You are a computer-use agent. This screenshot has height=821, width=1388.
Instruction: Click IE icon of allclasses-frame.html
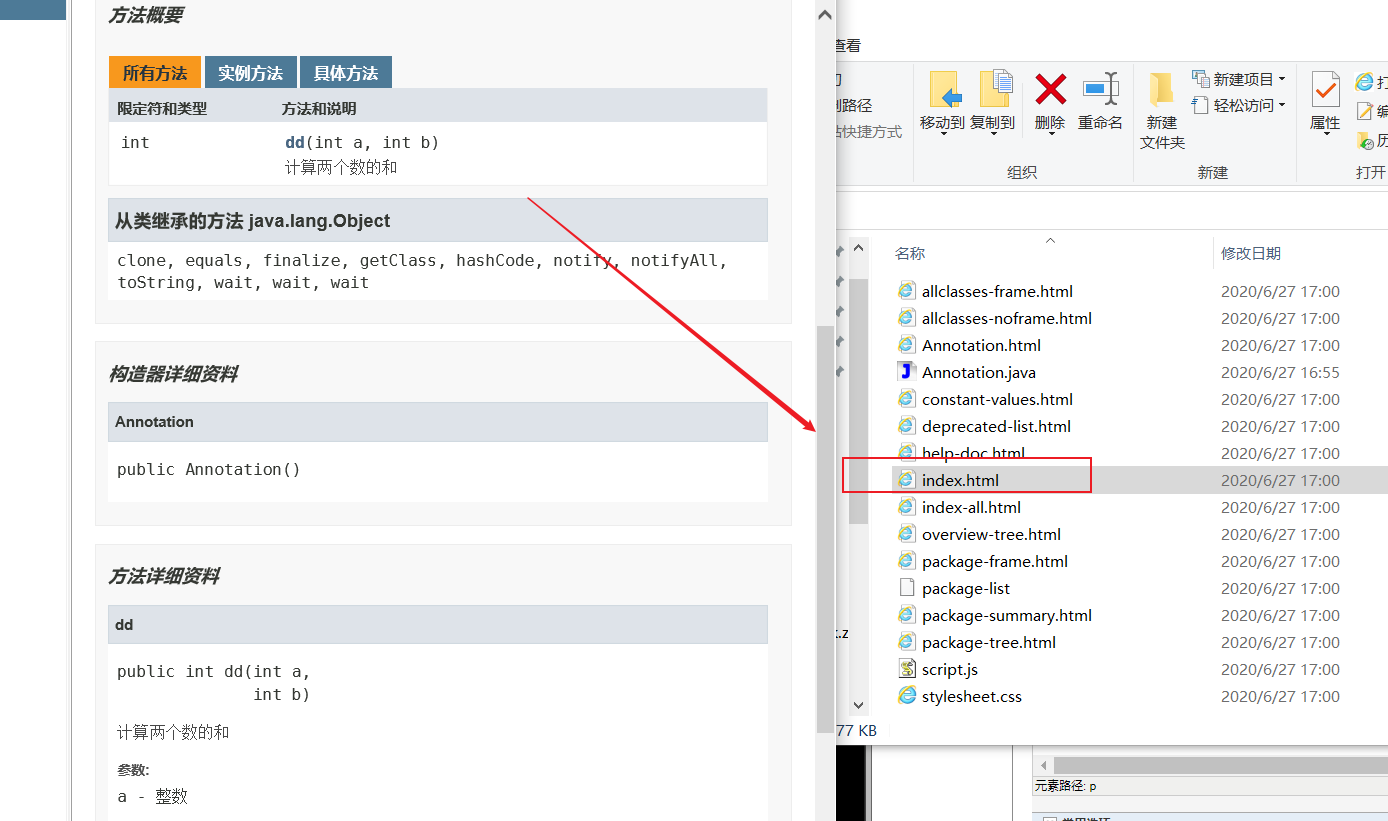click(x=907, y=291)
